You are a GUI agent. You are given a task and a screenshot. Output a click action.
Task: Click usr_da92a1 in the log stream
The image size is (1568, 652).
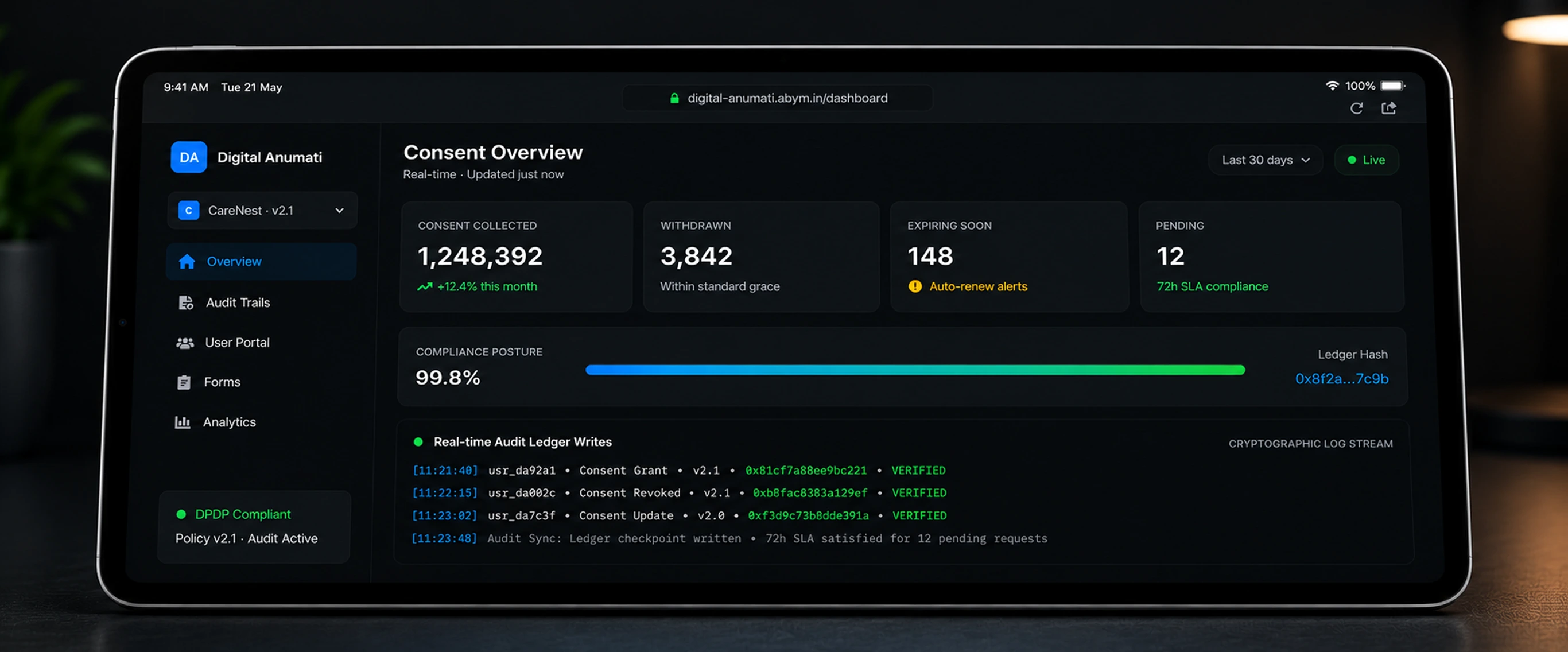522,471
